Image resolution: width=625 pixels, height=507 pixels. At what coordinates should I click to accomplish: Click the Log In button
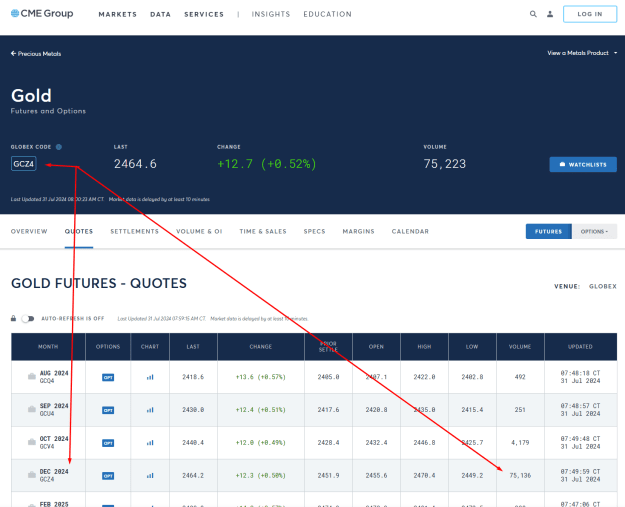pyautogui.click(x=590, y=14)
